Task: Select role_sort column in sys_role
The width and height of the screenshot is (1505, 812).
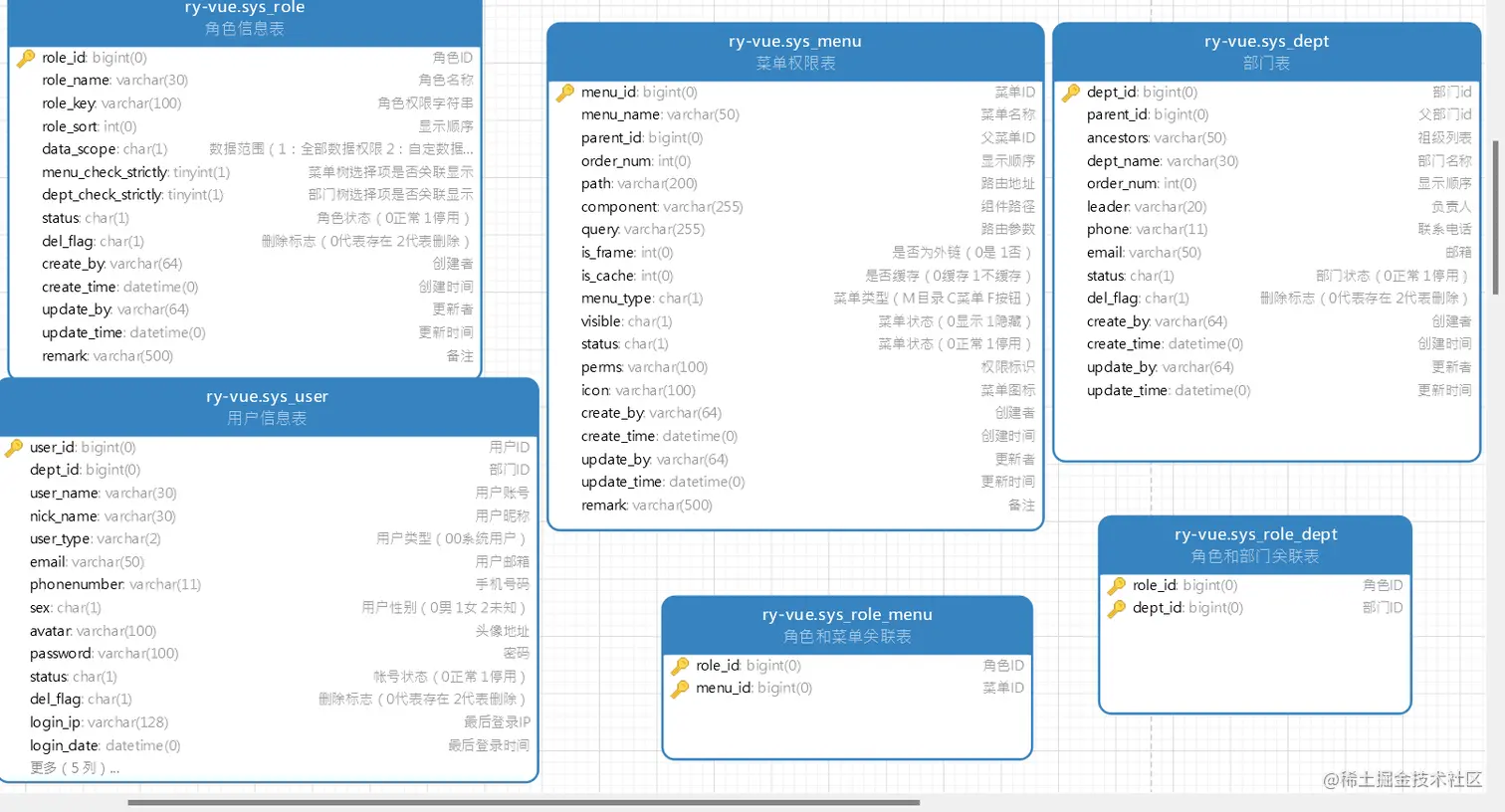Action: pyautogui.click(x=245, y=126)
